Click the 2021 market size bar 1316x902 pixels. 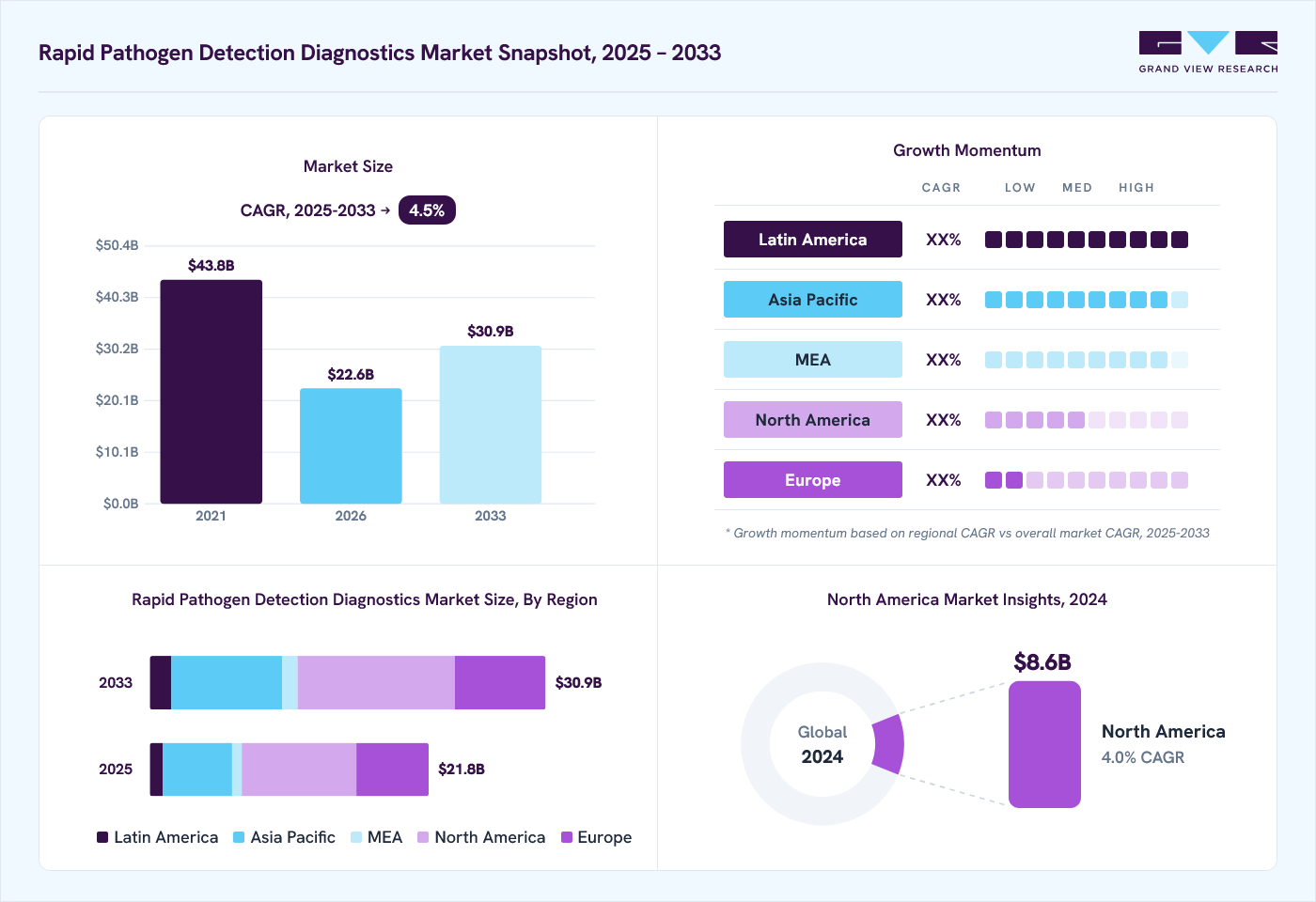tap(211, 392)
